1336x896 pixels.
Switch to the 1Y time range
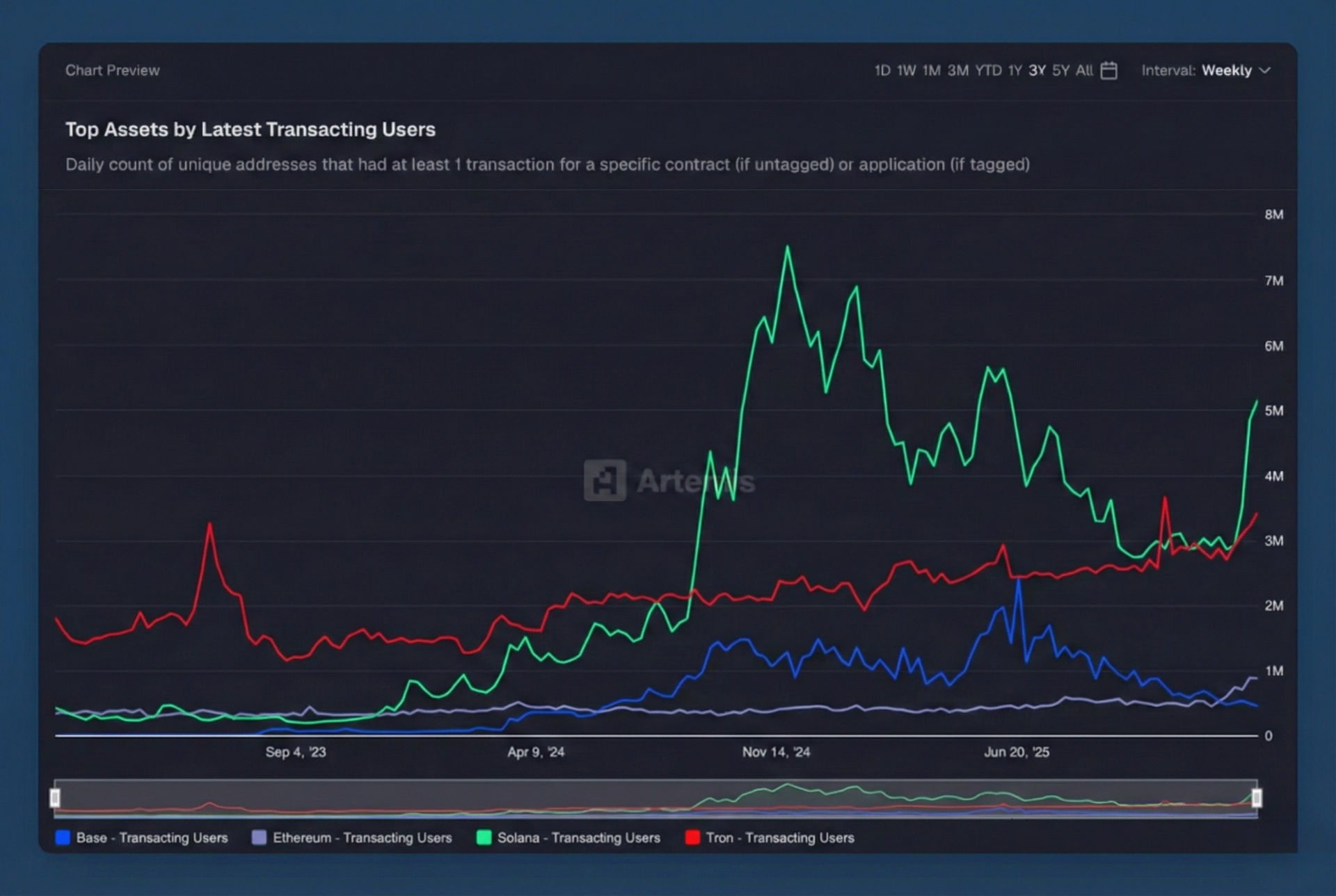point(1015,71)
